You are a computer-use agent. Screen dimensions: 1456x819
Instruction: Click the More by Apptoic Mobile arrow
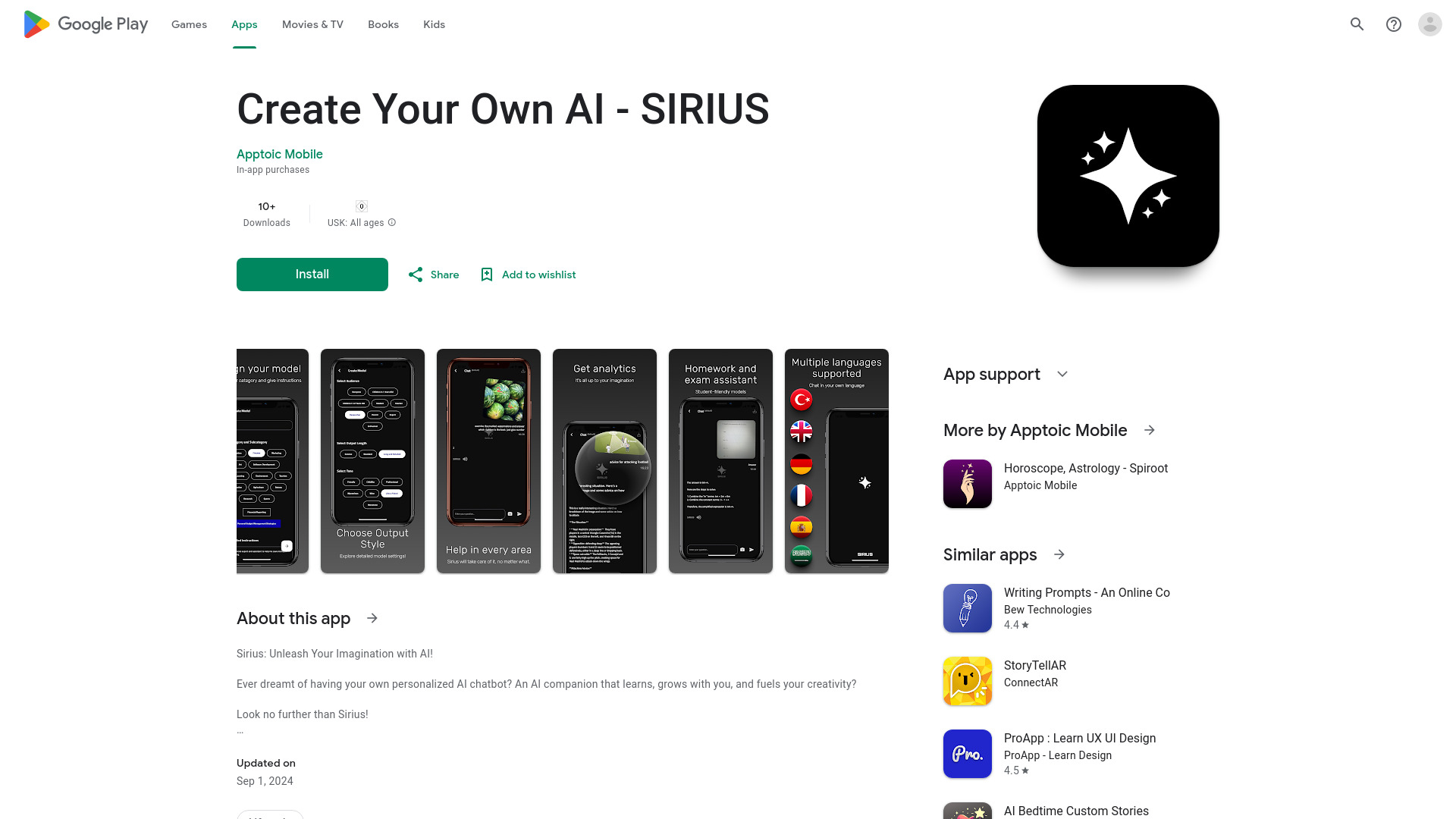(1148, 430)
